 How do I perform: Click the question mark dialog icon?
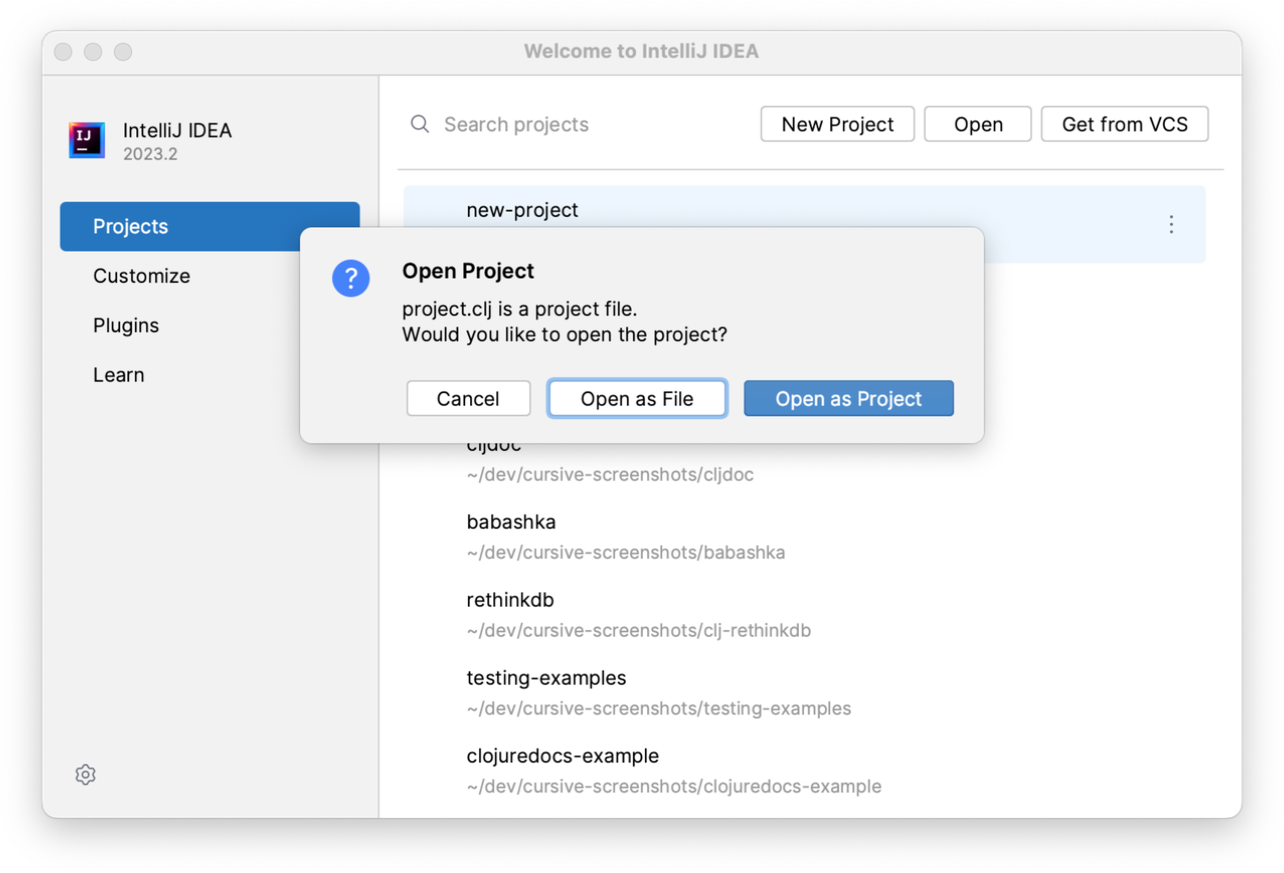point(351,278)
